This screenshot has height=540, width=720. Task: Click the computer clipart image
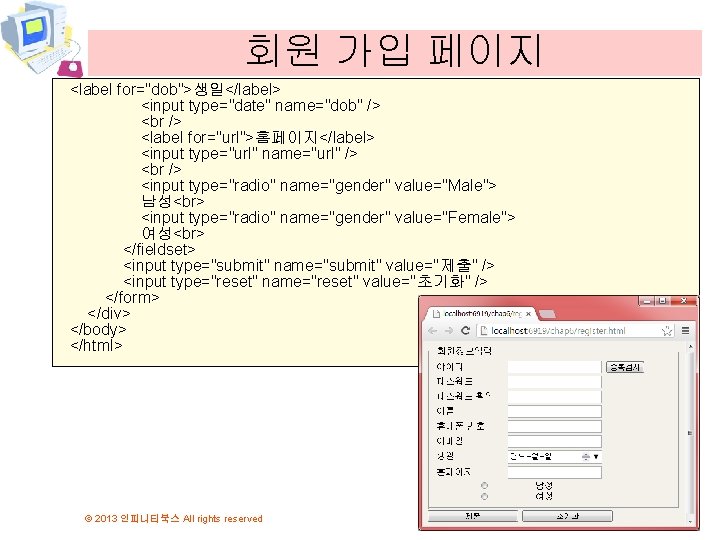pos(41,39)
